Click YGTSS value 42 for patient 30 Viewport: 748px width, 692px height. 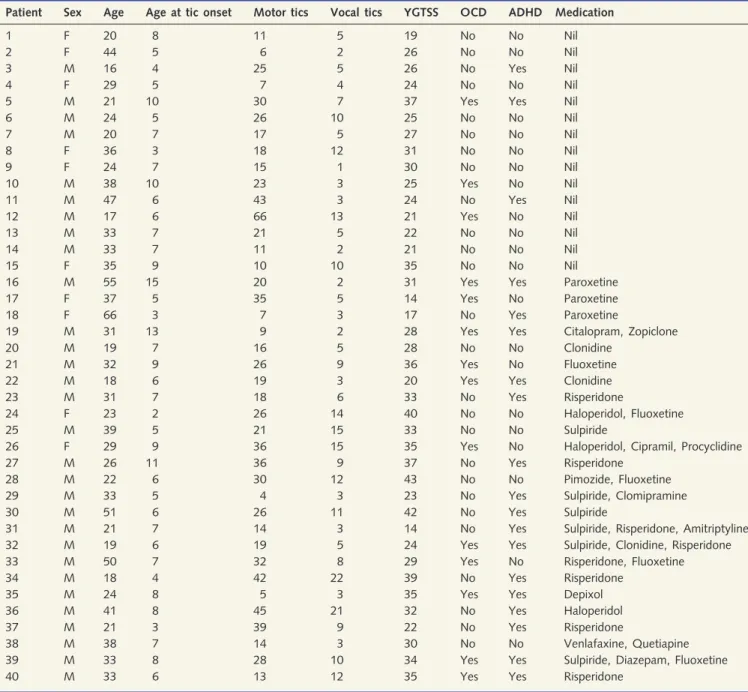pyautogui.click(x=411, y=512)
